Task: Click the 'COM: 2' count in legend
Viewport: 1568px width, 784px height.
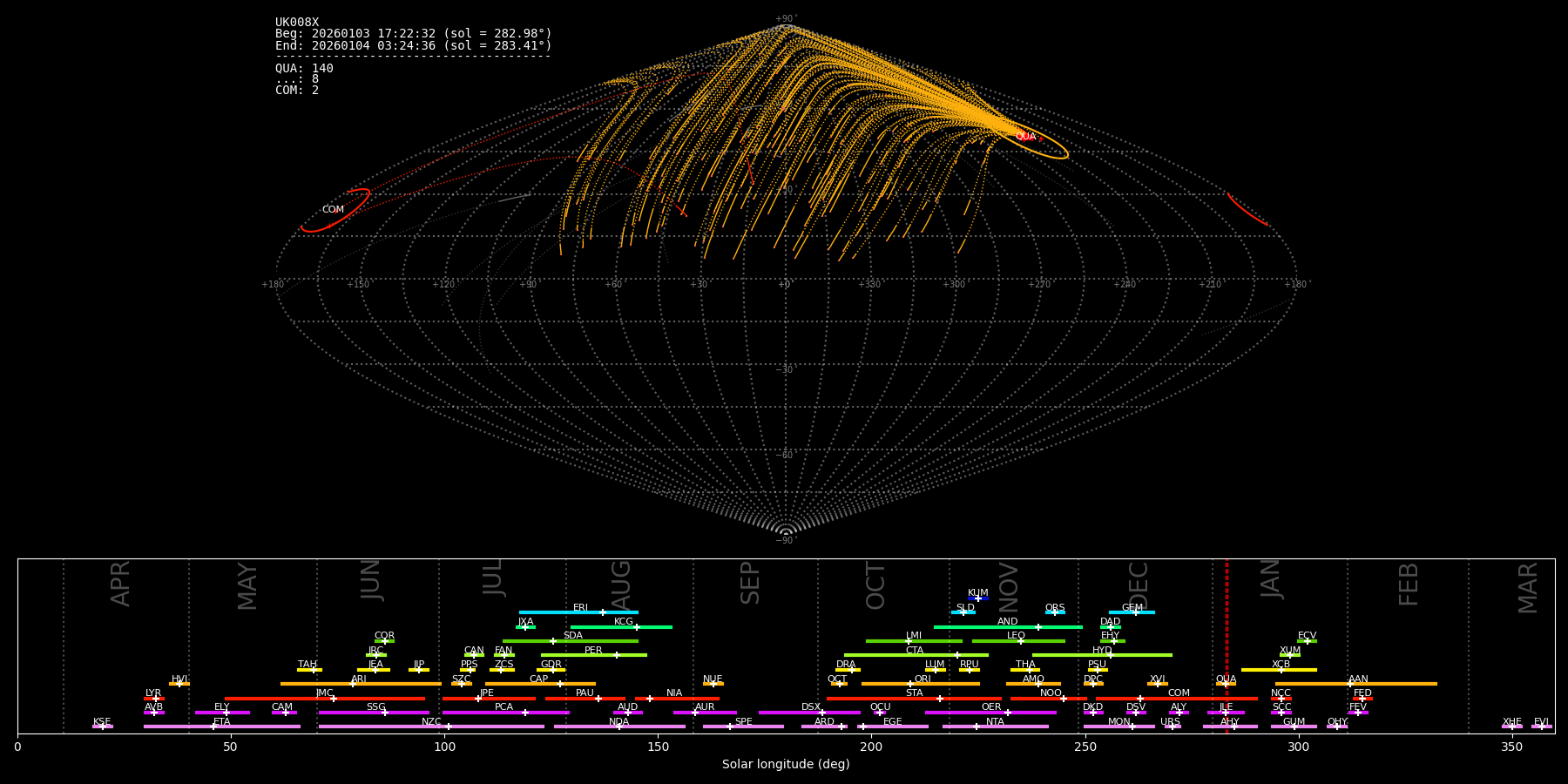Action: [x=297, y=91]
